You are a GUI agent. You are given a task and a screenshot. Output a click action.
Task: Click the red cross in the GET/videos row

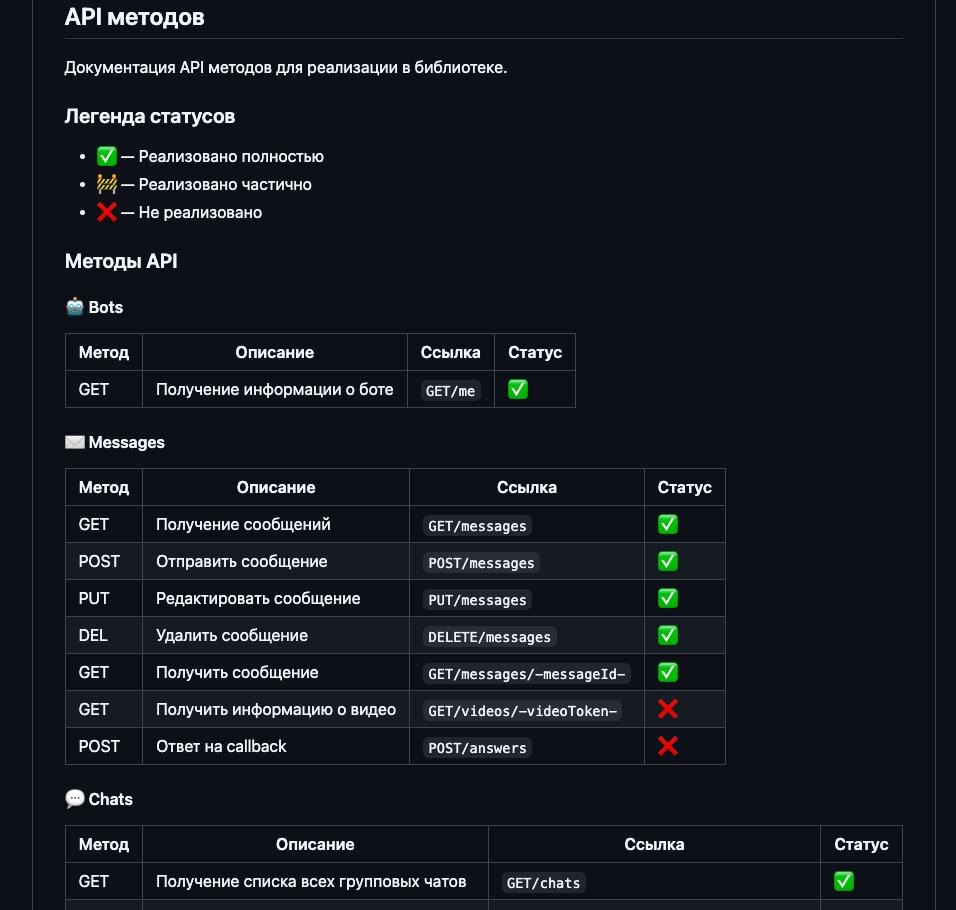(x=668, y=709)
